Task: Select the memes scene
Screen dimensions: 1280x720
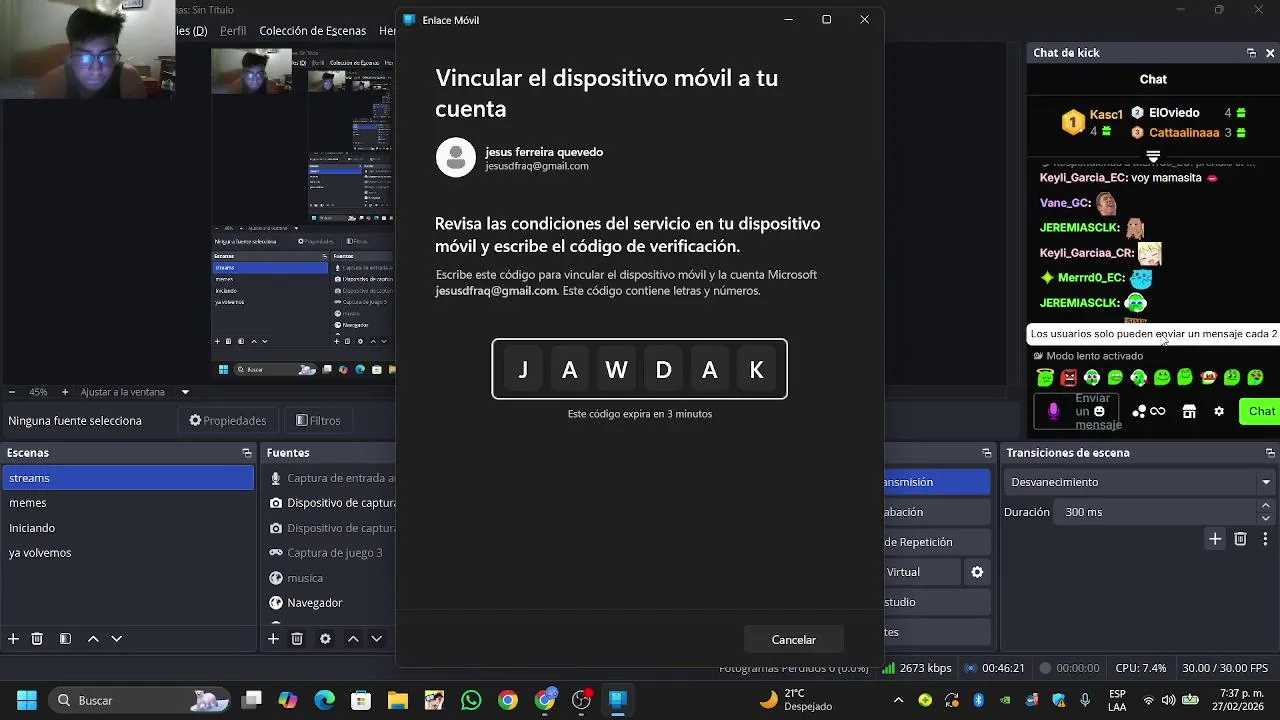Action: [x=128, y=503]
